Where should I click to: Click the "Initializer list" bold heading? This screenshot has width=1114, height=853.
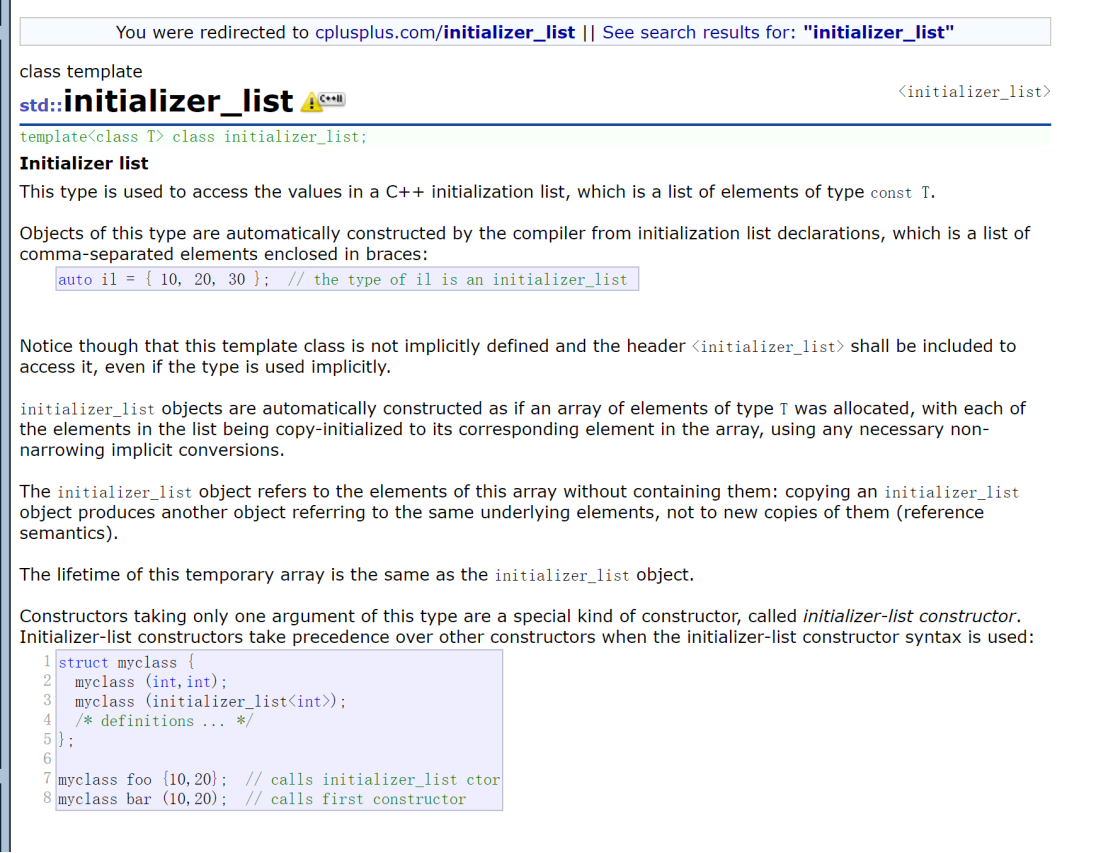[84, 163]
